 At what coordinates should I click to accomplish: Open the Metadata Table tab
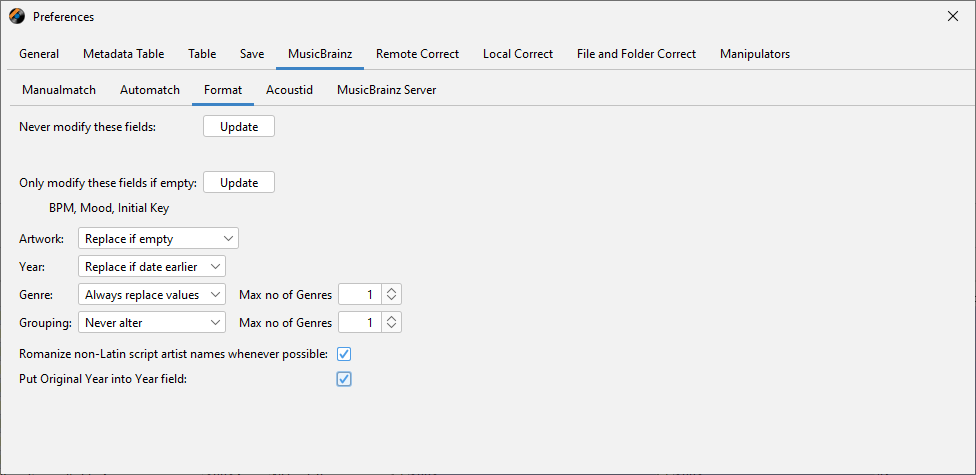123,54
